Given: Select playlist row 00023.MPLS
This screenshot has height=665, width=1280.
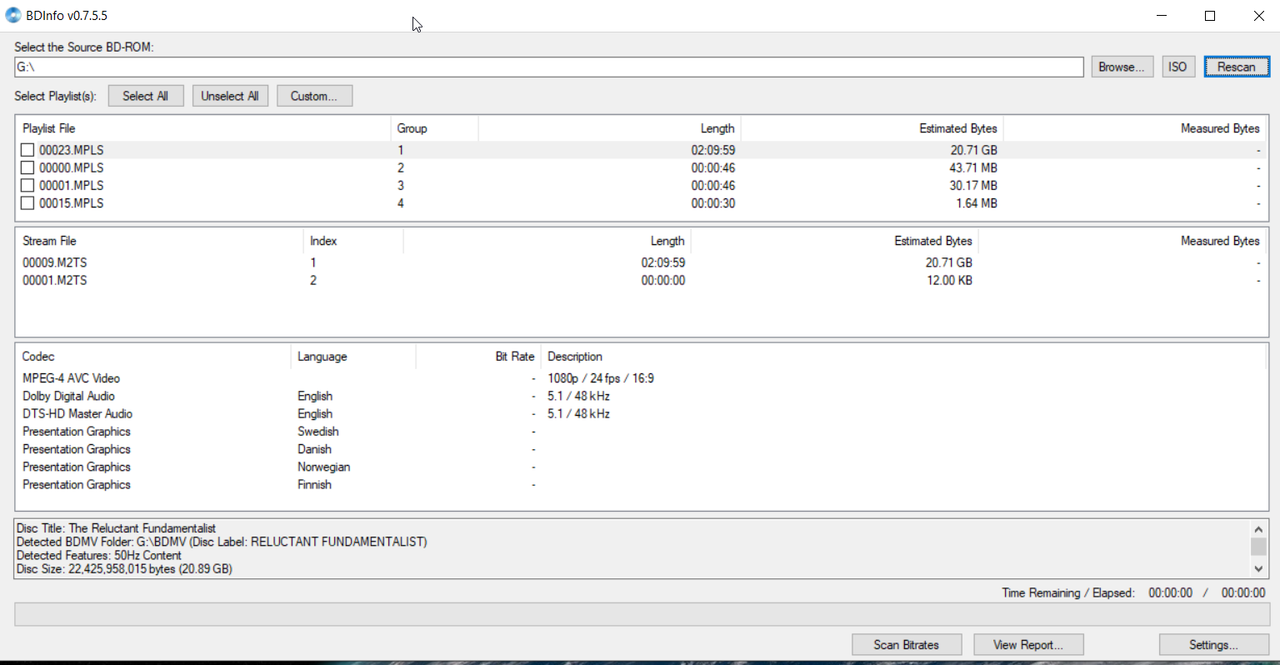Looking at the screenshot, I should pos(641,150).
